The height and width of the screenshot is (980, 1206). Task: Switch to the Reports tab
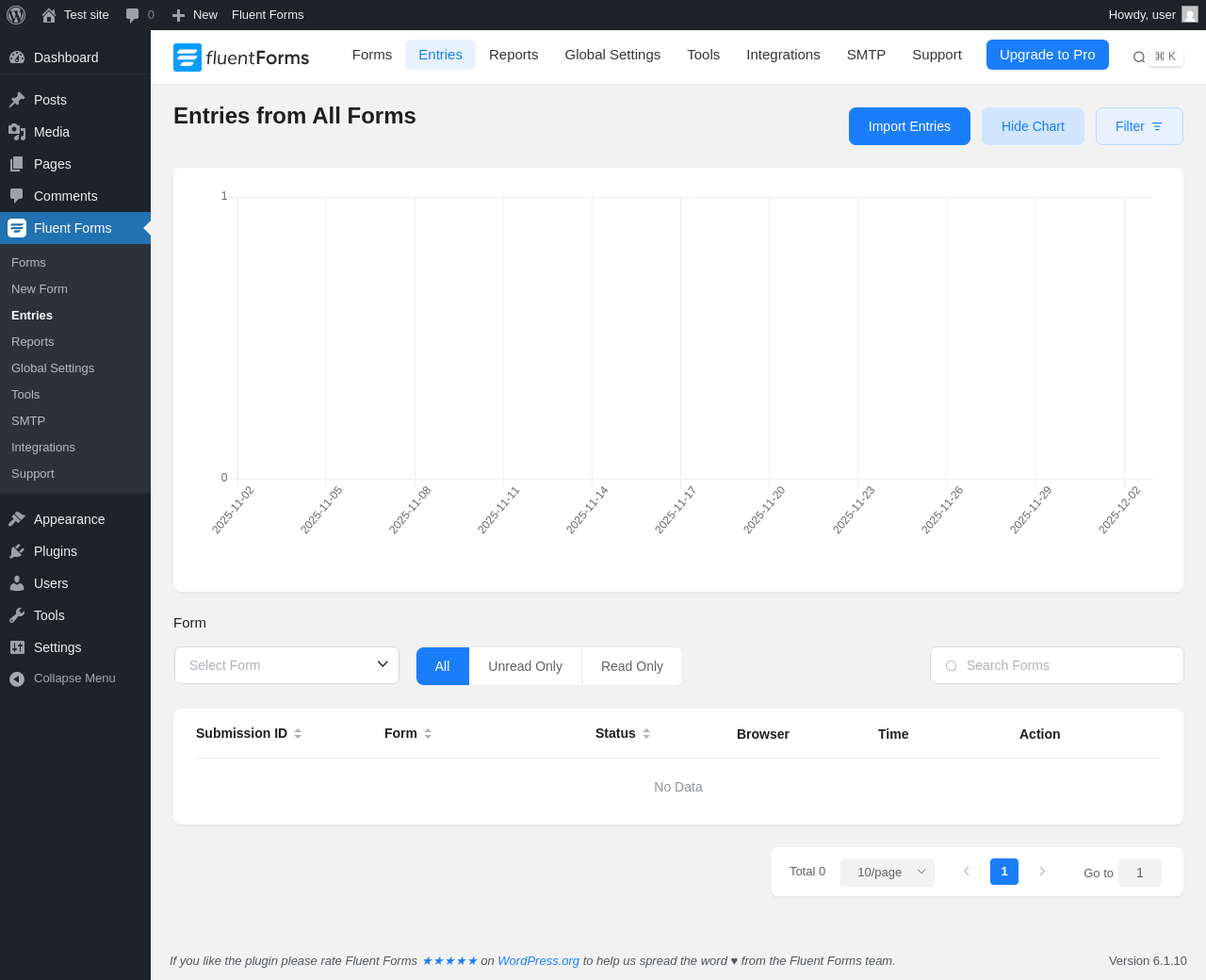[x=513, y=55]
